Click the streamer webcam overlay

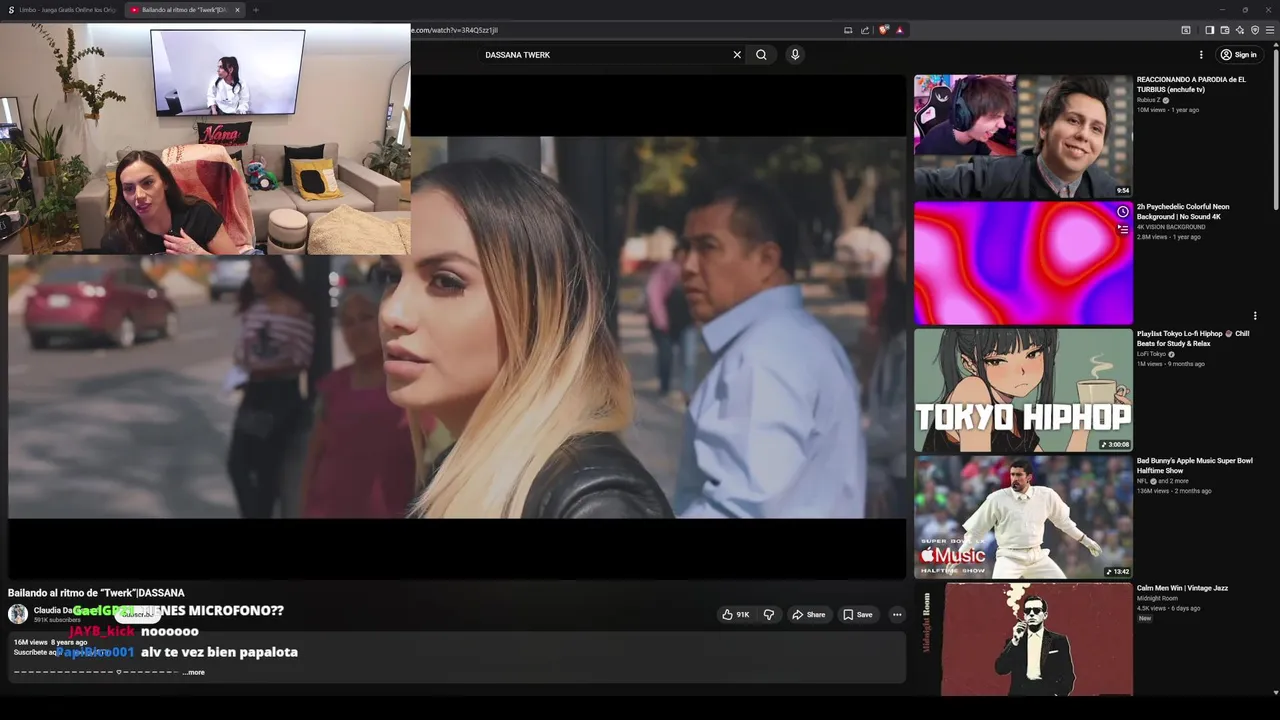click(x=205, y=139)
